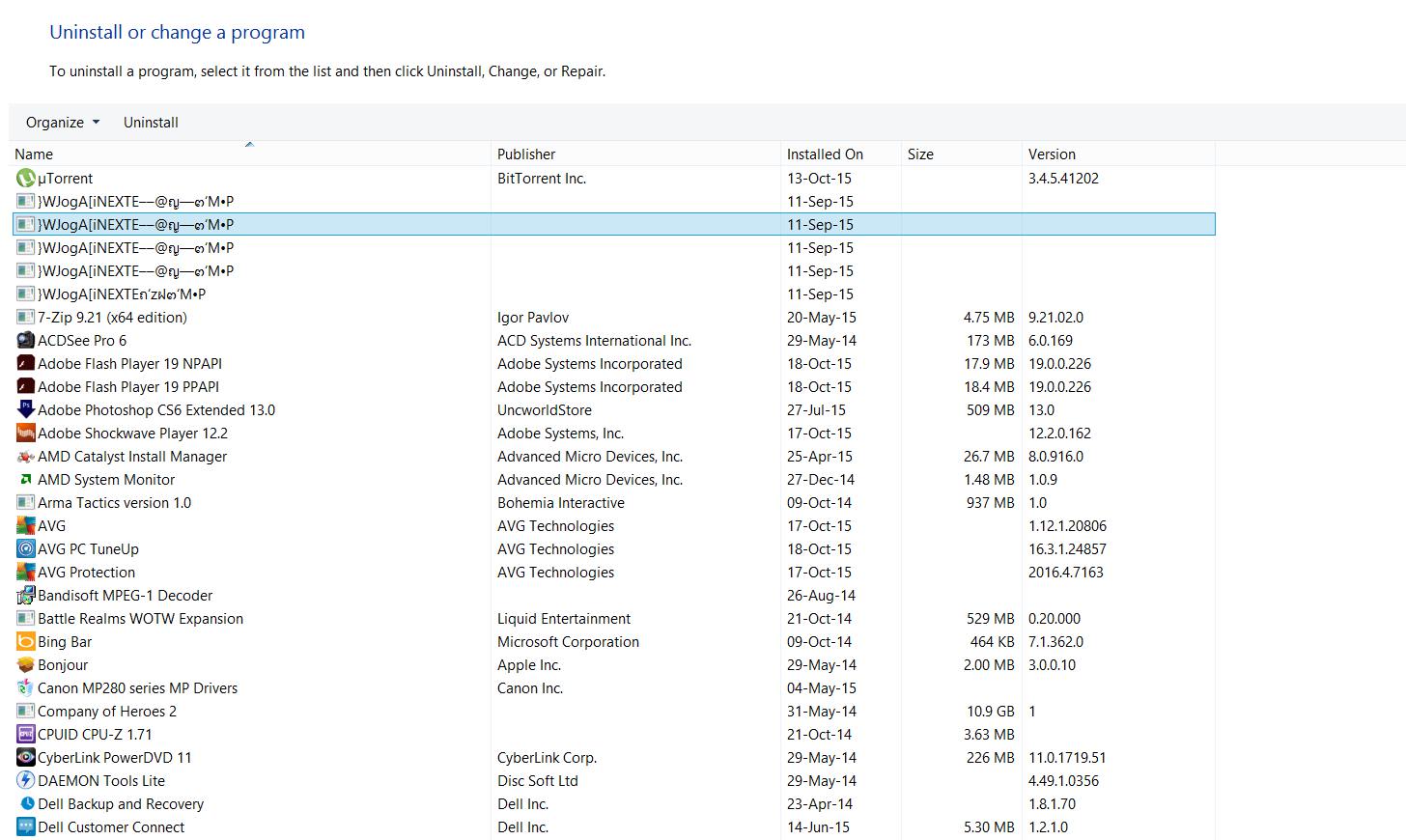Click the AMD System Monitor icon
This screenshot has height=840, width=1406.
[x=26, y=480]
